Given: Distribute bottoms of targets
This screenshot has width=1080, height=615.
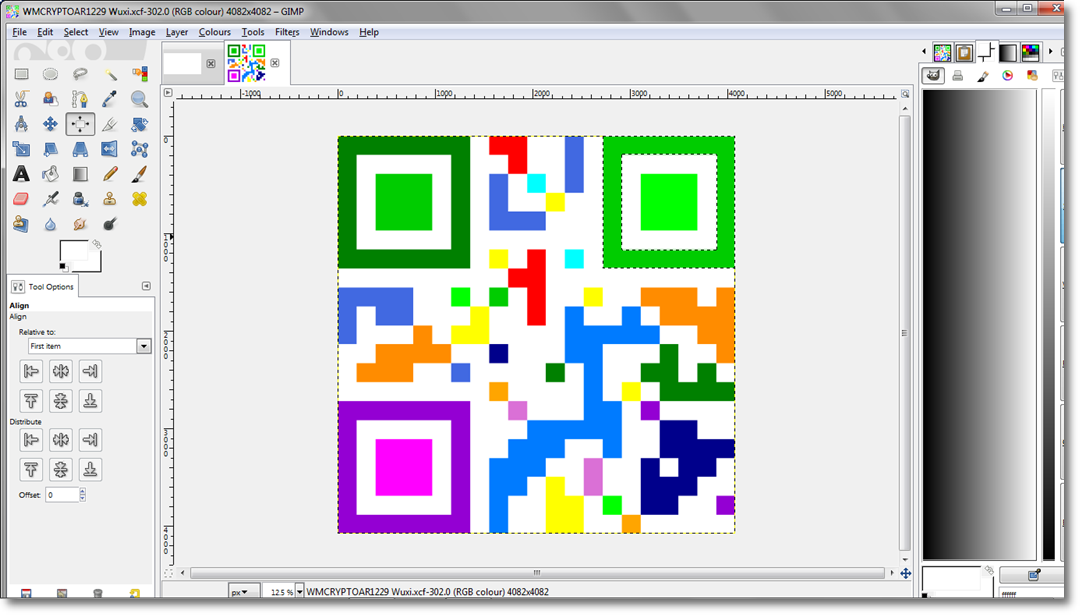Looking at the screenshot, I should pos(90,470).
